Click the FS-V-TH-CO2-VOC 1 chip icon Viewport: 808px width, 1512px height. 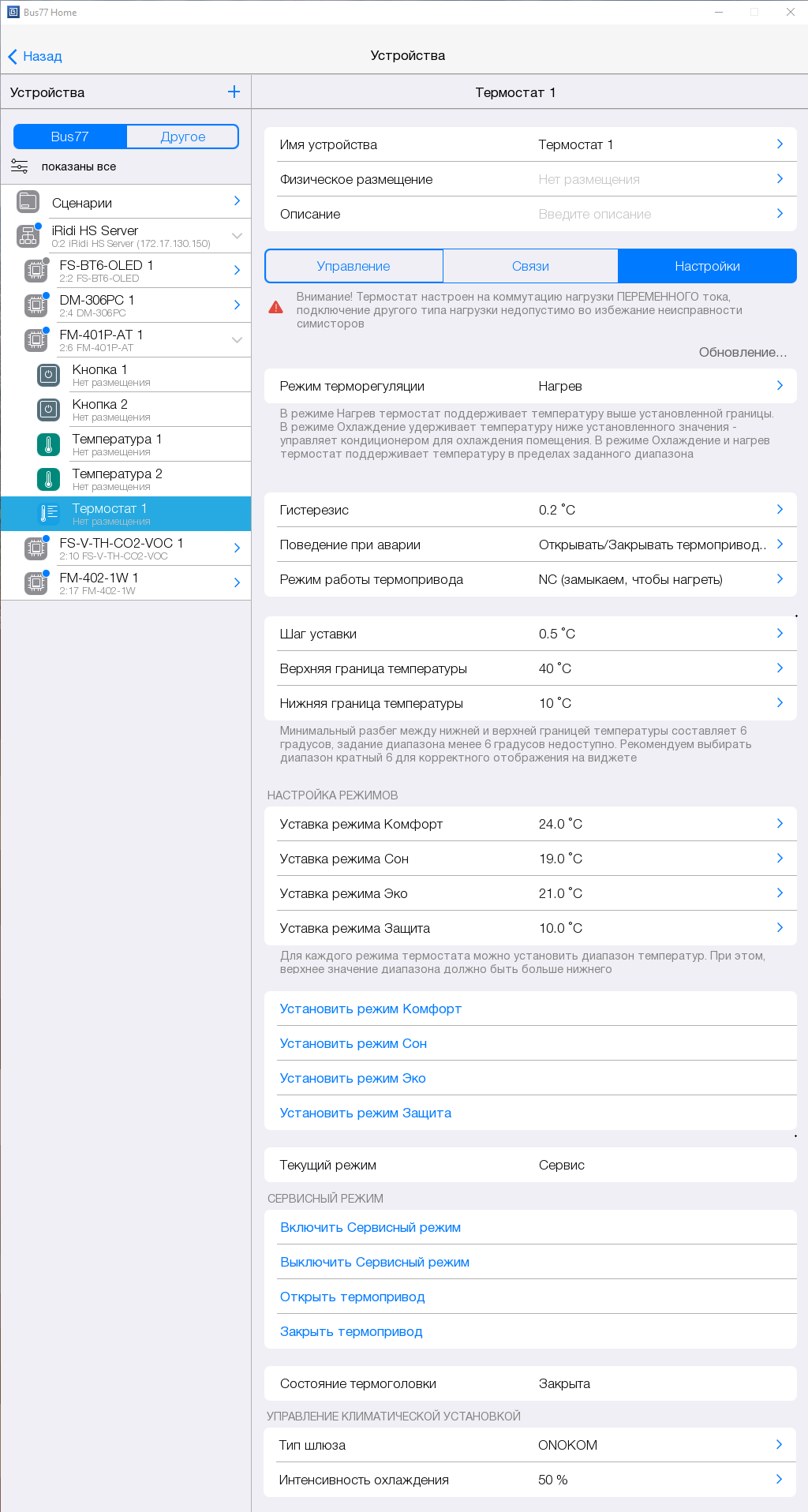[x=36, y=548]
